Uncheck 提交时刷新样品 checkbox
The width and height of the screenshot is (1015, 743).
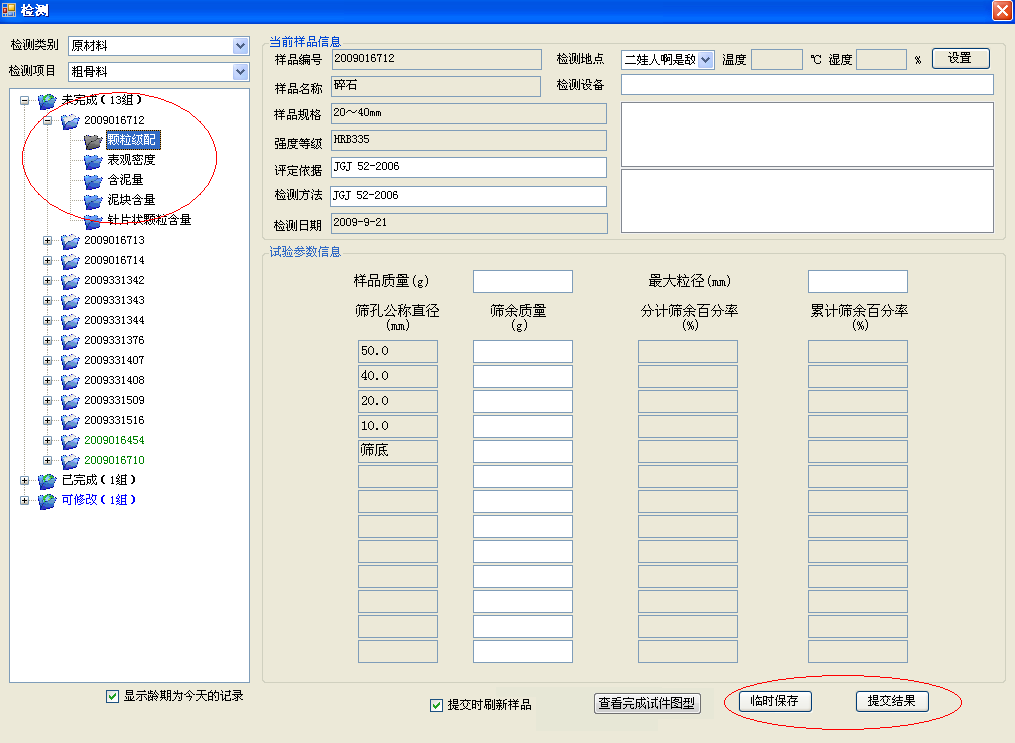[x=436, y=705]
